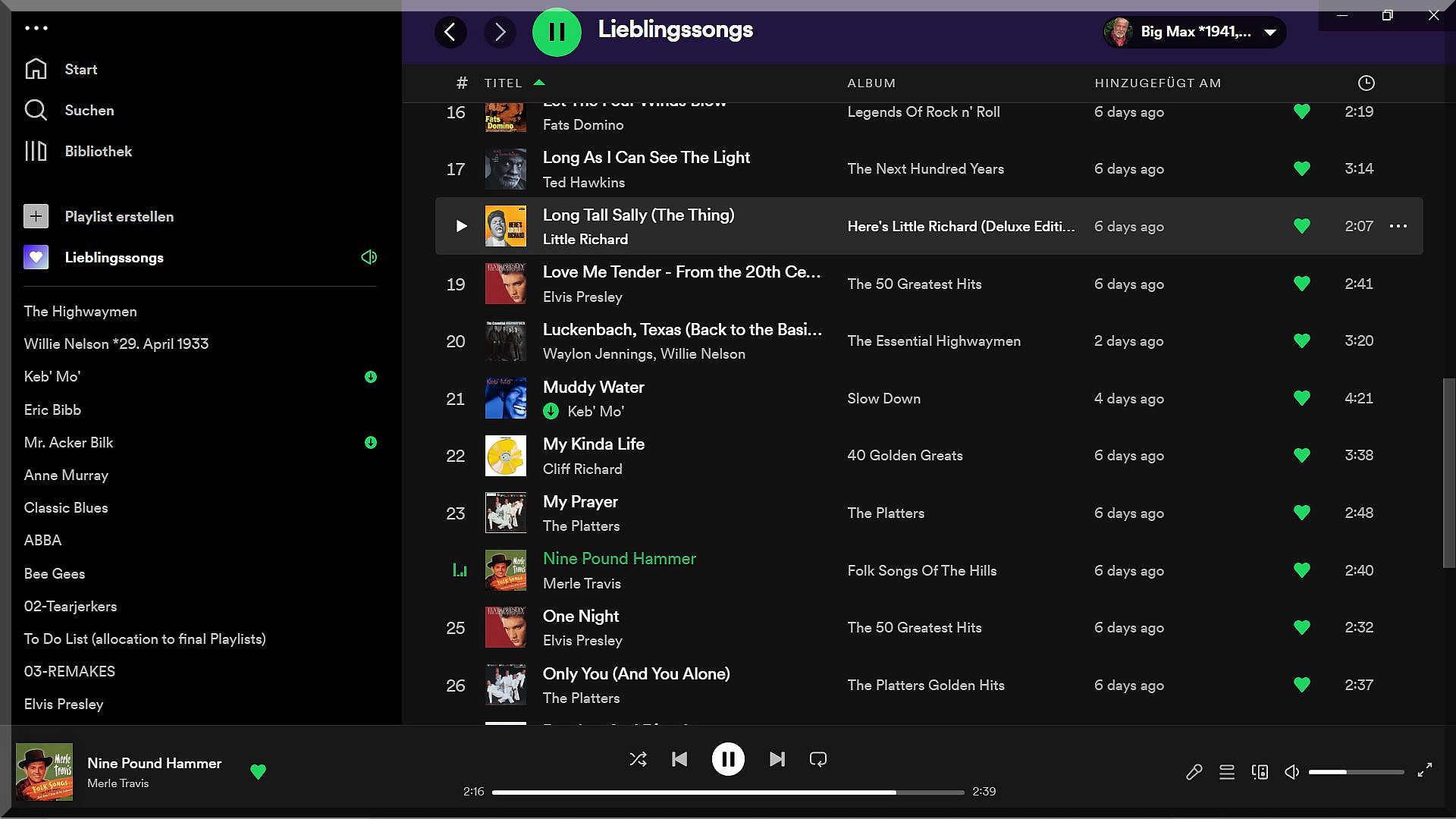
Task: Adjust the volume slider
Action: pos(1356,772)
